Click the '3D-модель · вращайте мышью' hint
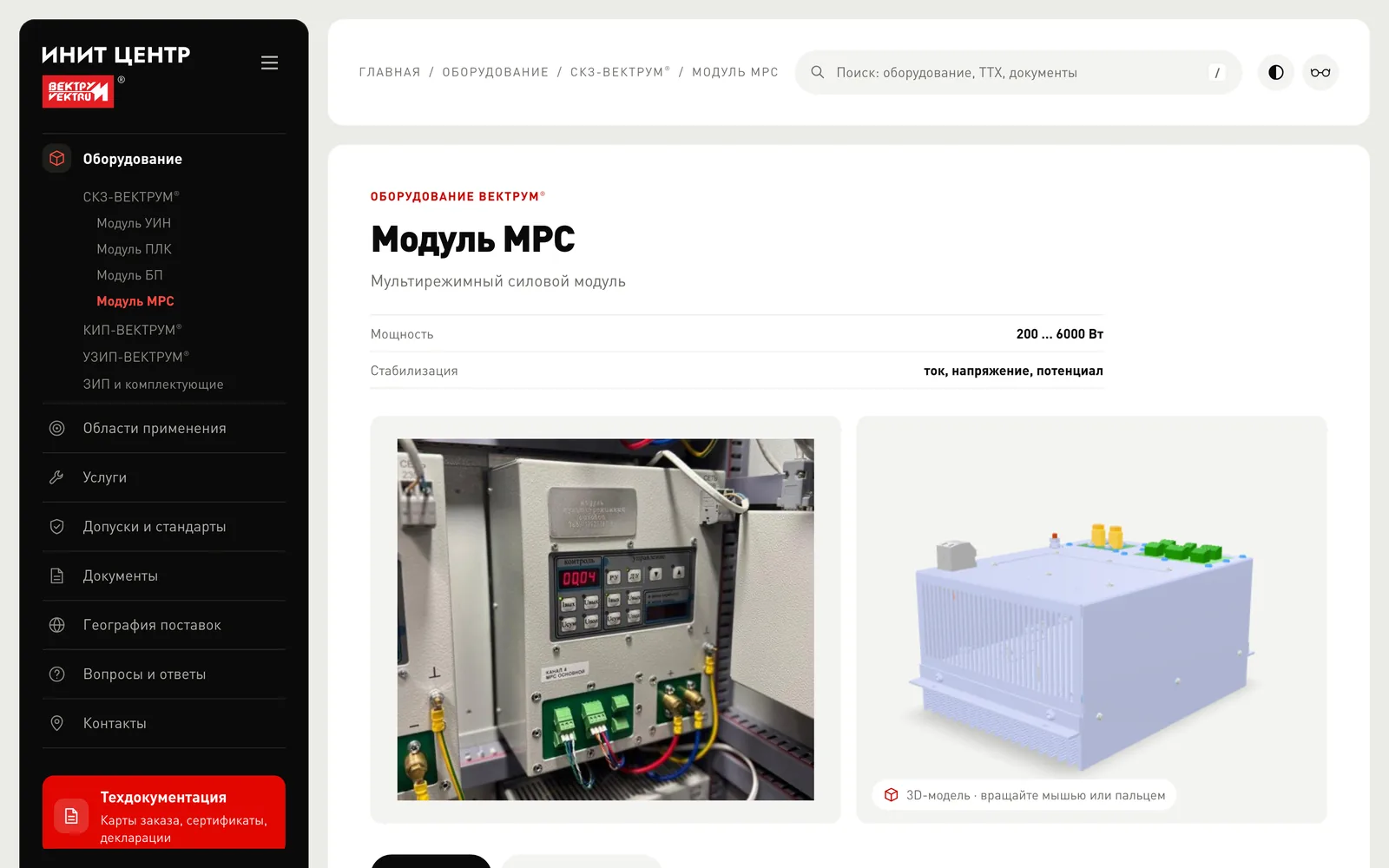 point(1024,795)
